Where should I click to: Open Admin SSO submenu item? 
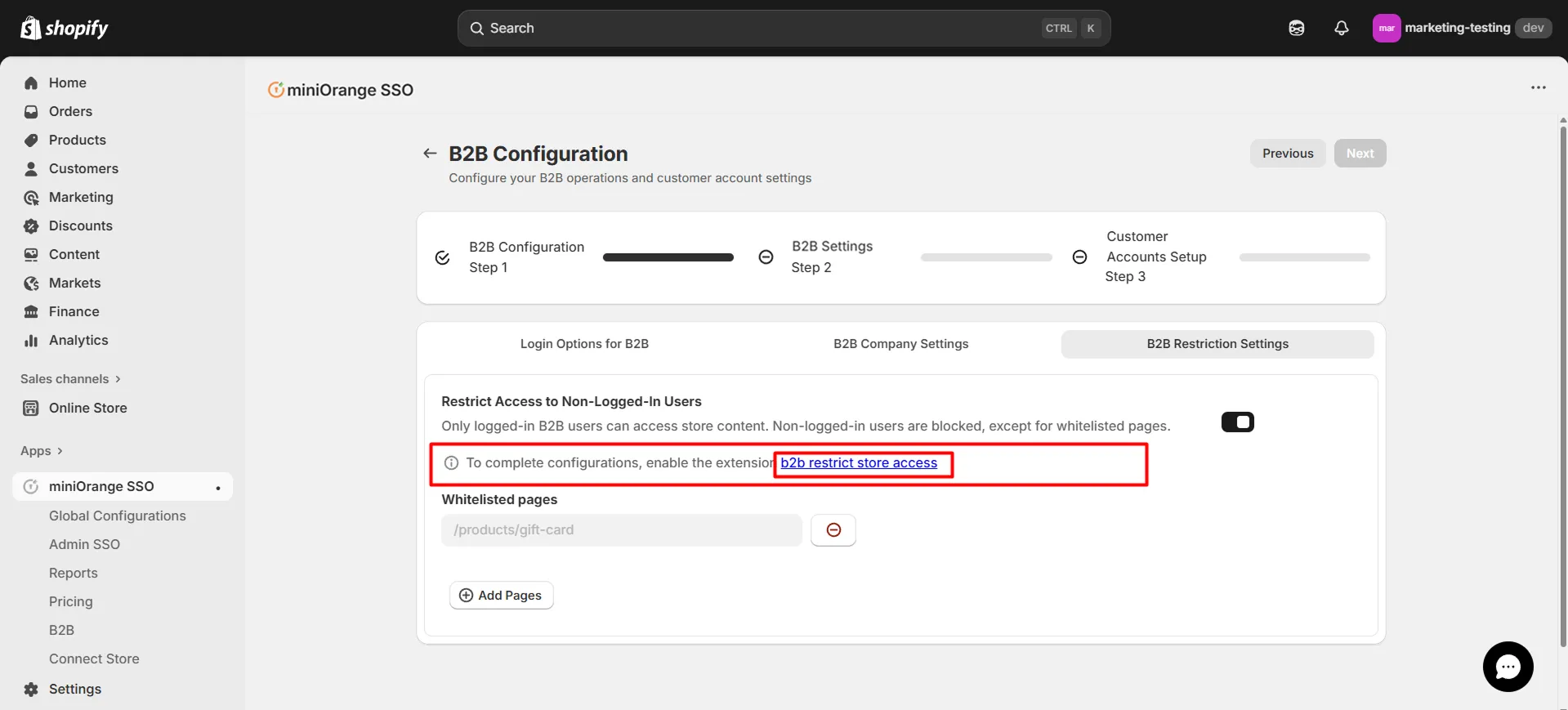tap(84, 544)
